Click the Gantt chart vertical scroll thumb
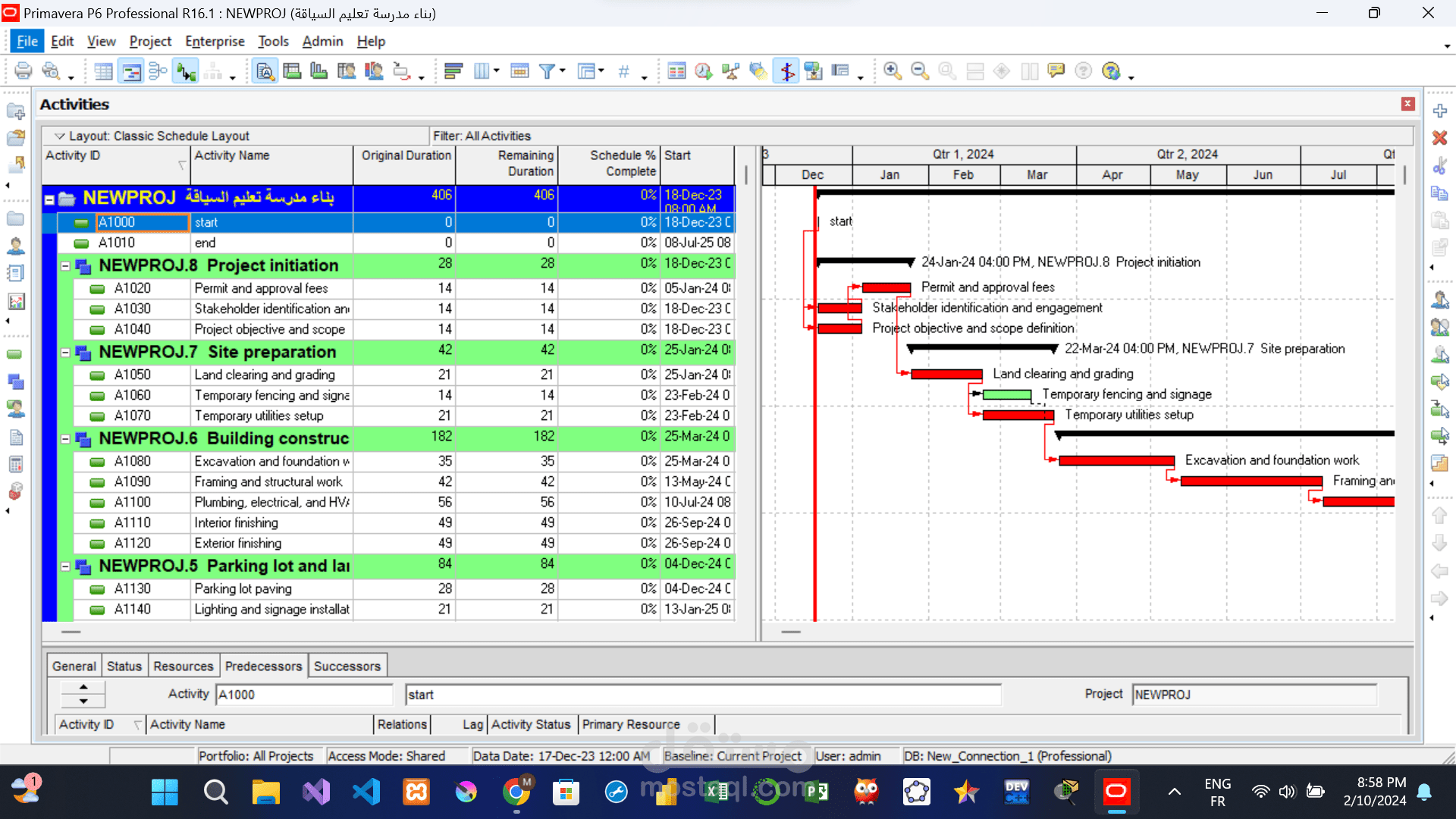The image size is (1456, 819). [1404, 175]
